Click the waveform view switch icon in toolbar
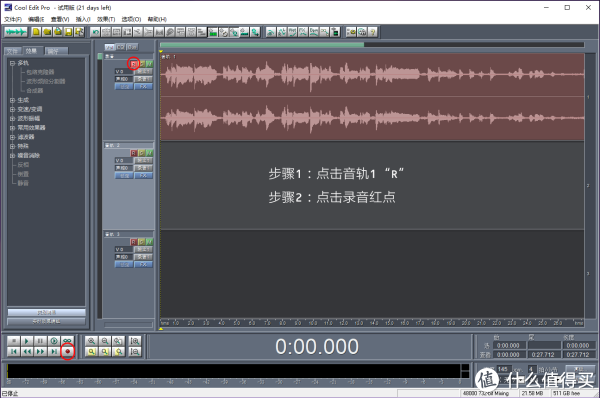Image resolution: width=600 pixels, height=398 pixels. pos(15,32)
